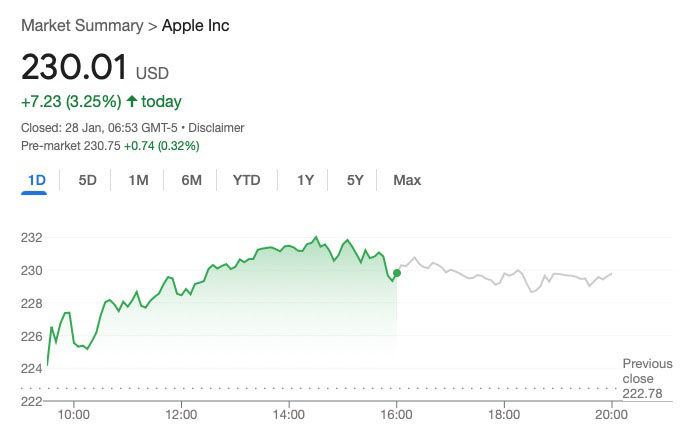Click the green closing-price dot on chart
This screenshot has height=438, width=691.
pyautogui.click(x=397, y=271)
